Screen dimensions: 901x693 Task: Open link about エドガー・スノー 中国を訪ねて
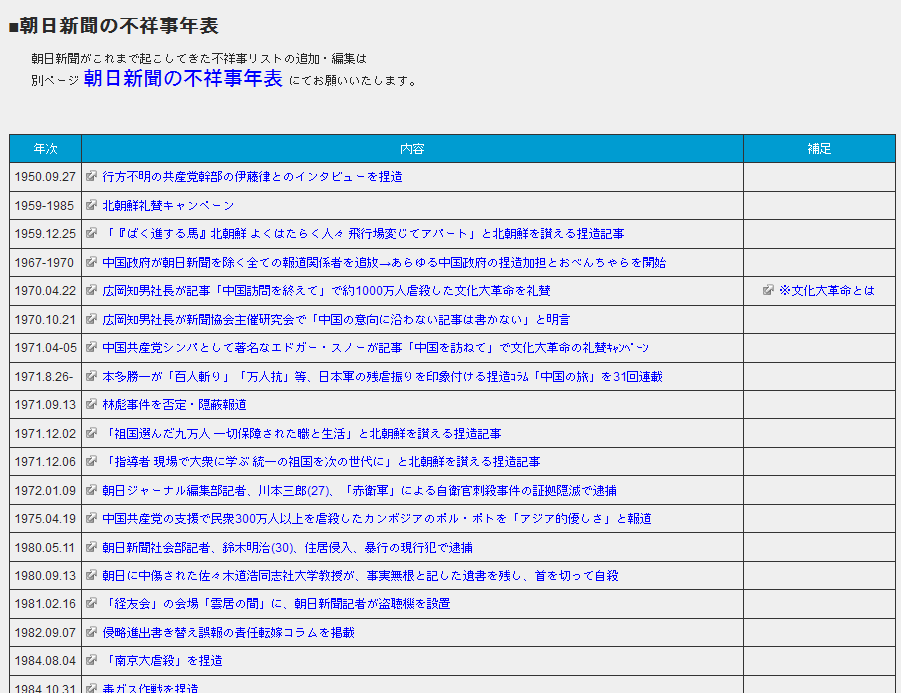coord(375,348)
